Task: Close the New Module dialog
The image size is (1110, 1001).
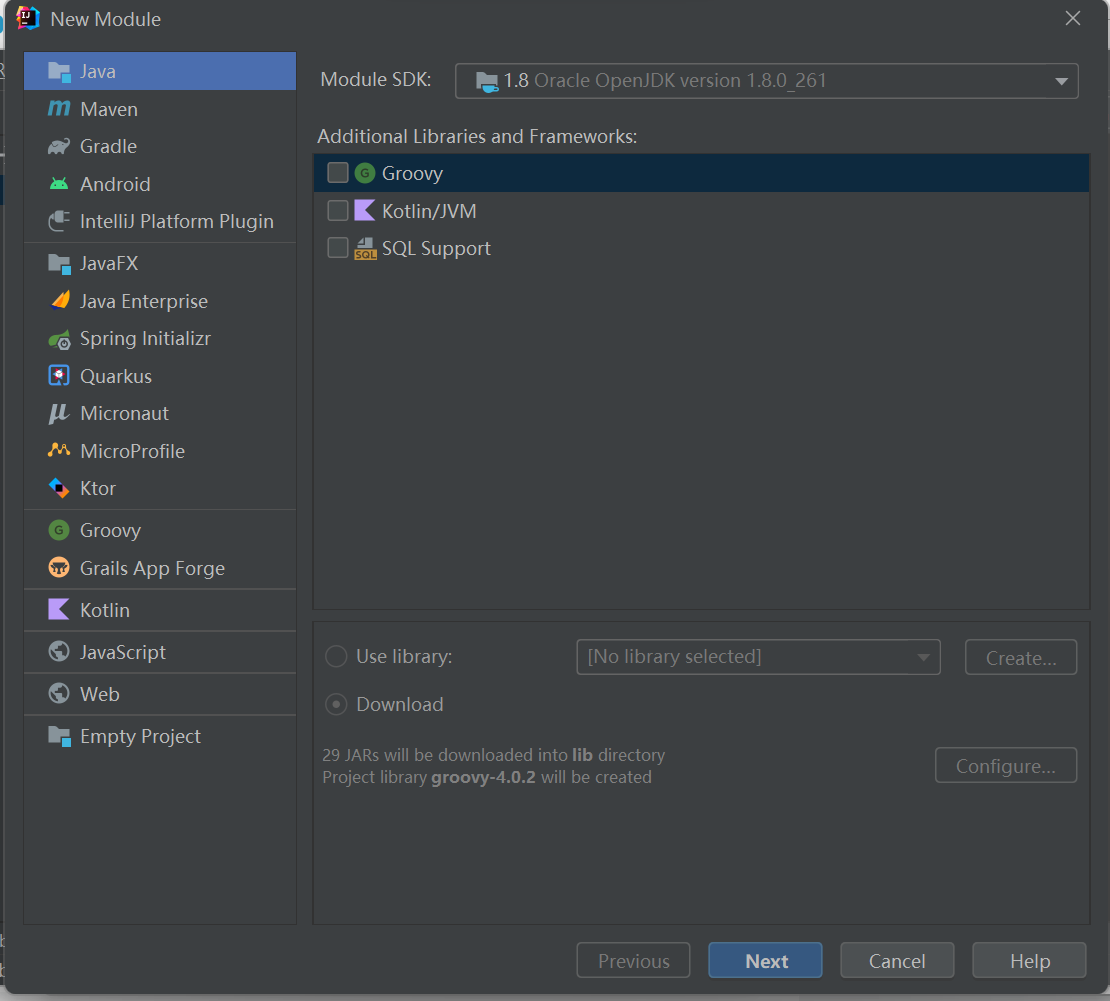Action: [1072, 18]
